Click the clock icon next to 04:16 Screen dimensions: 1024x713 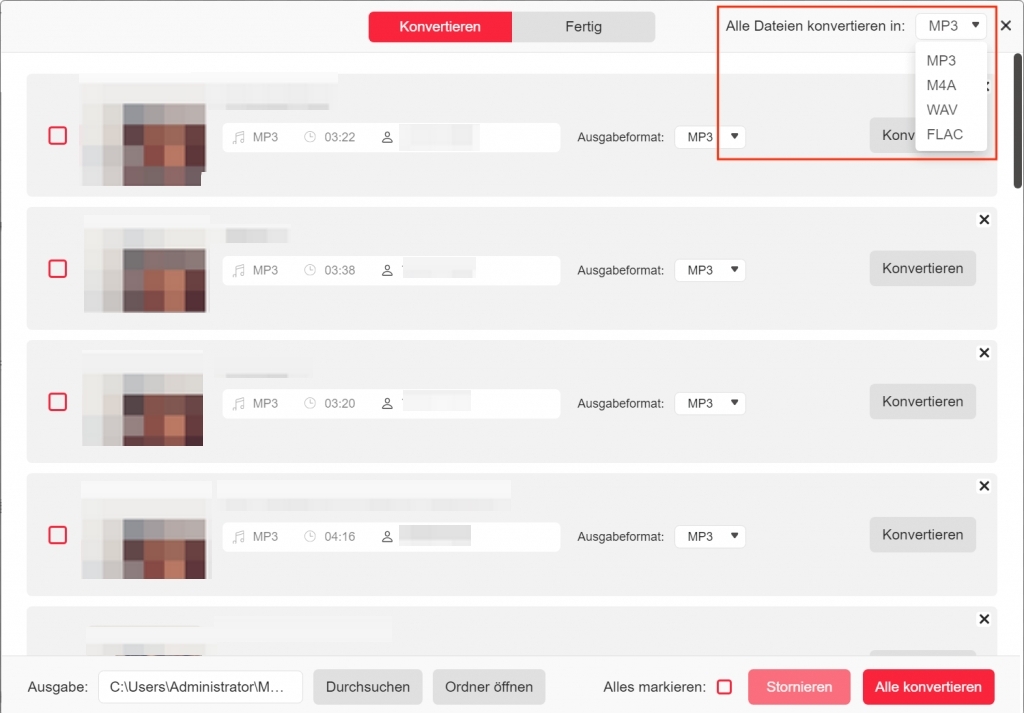click(310, 537)
